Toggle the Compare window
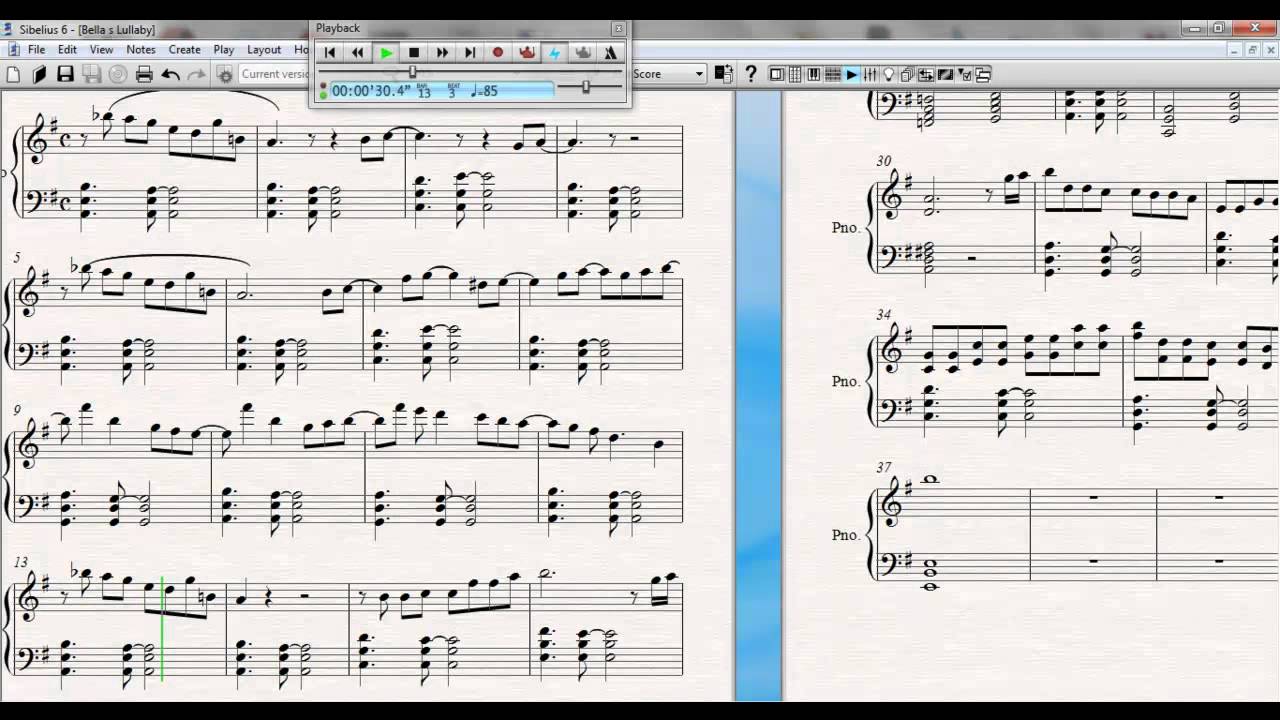 (926, 74)
